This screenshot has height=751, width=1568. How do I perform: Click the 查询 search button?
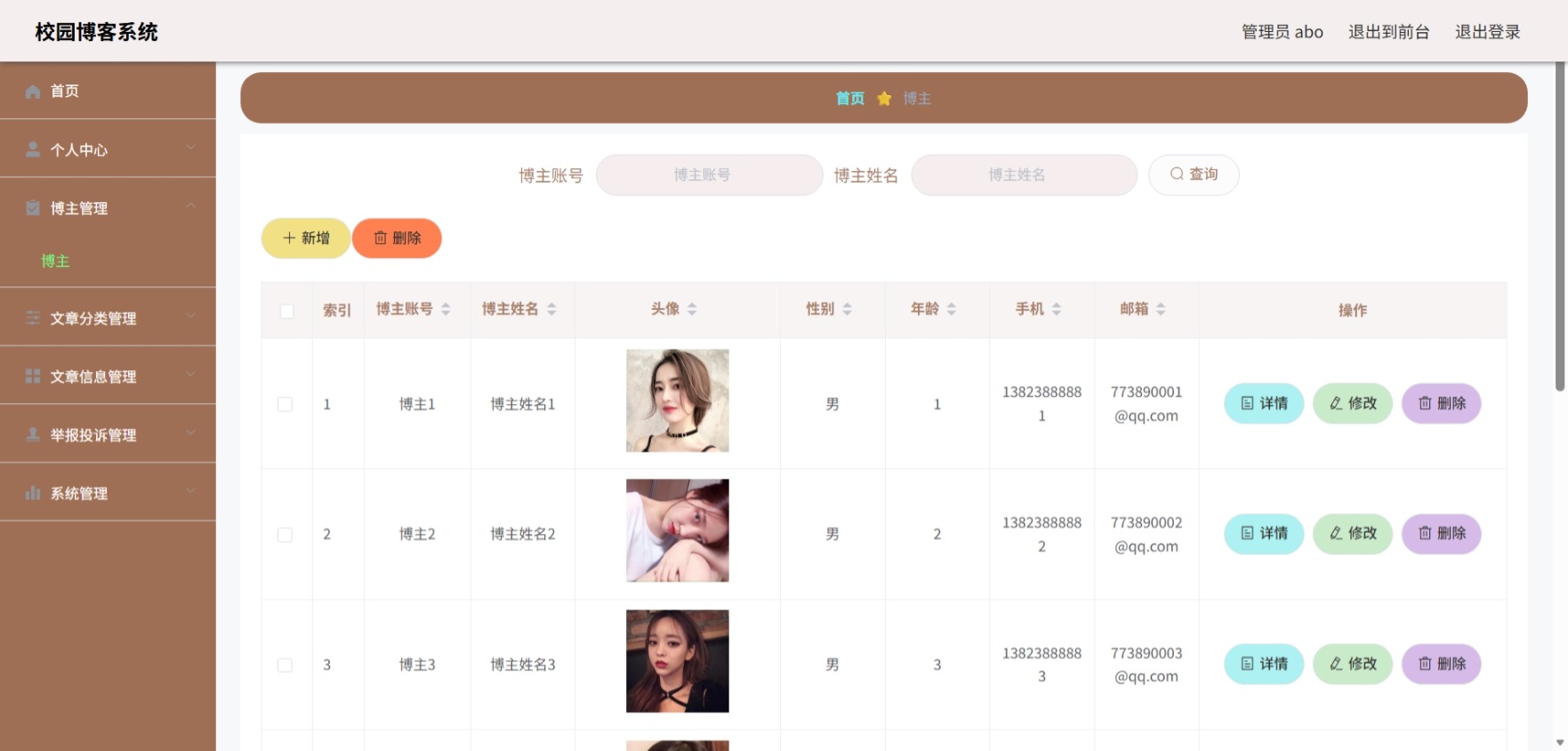(1194, 174)
